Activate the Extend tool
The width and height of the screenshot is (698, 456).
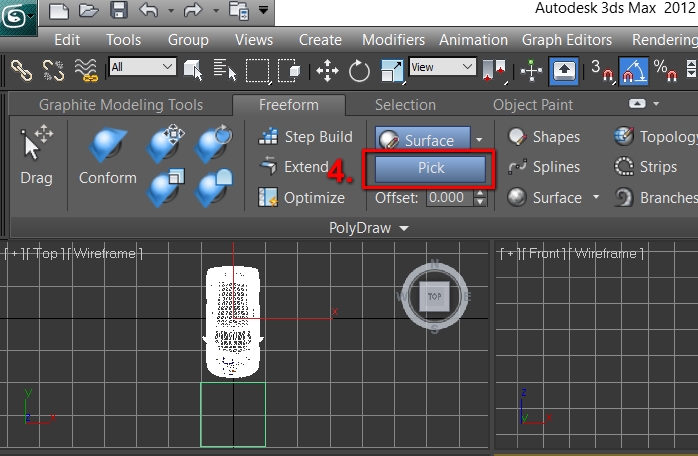coord(294,167)
